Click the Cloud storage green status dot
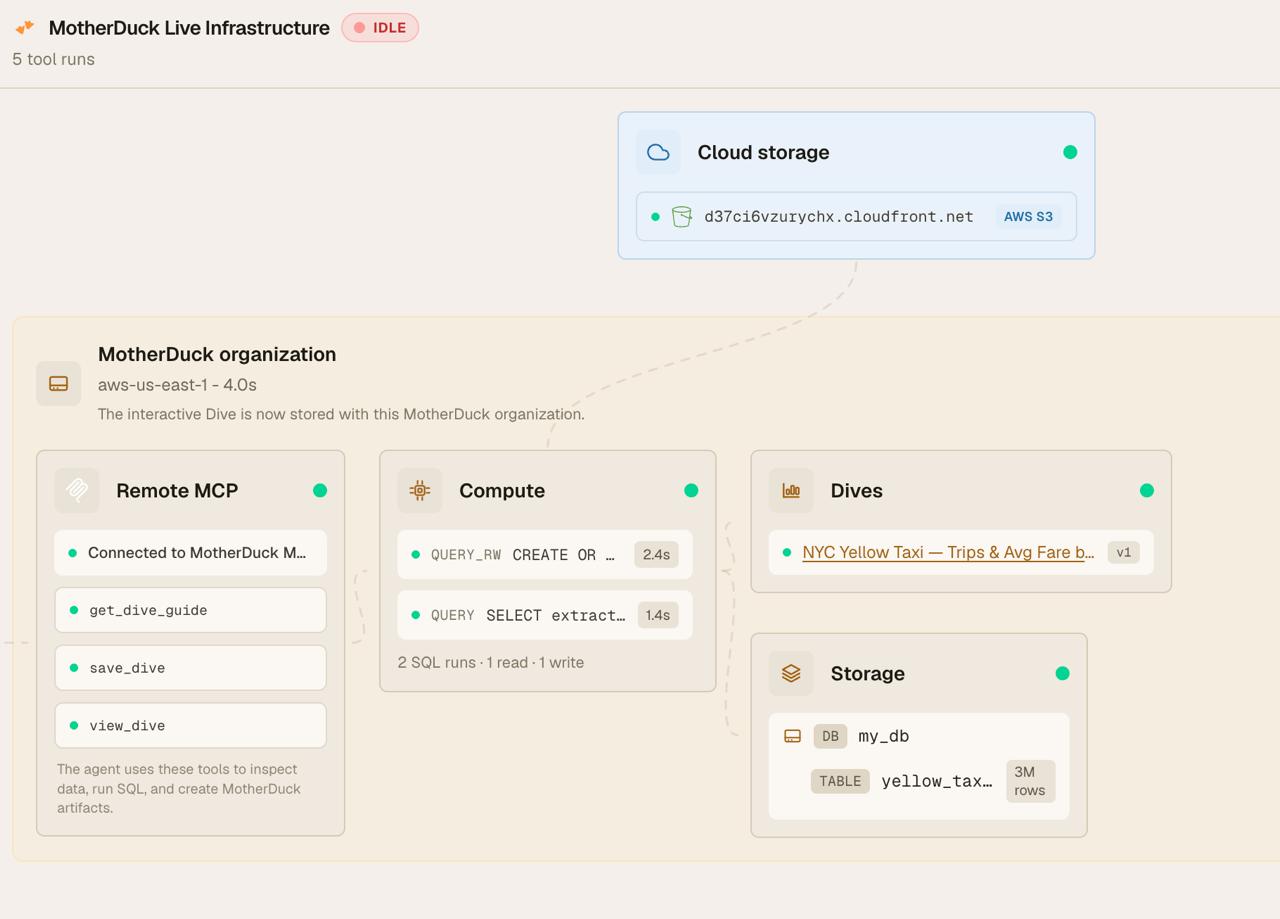This screenshot has height=919, width=1280. [x=1070, y=152]
